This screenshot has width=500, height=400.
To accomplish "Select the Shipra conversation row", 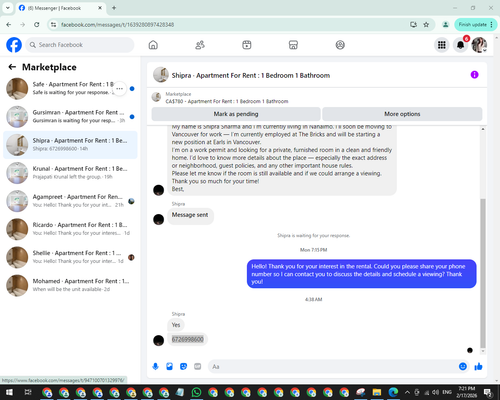I will 70,145.
